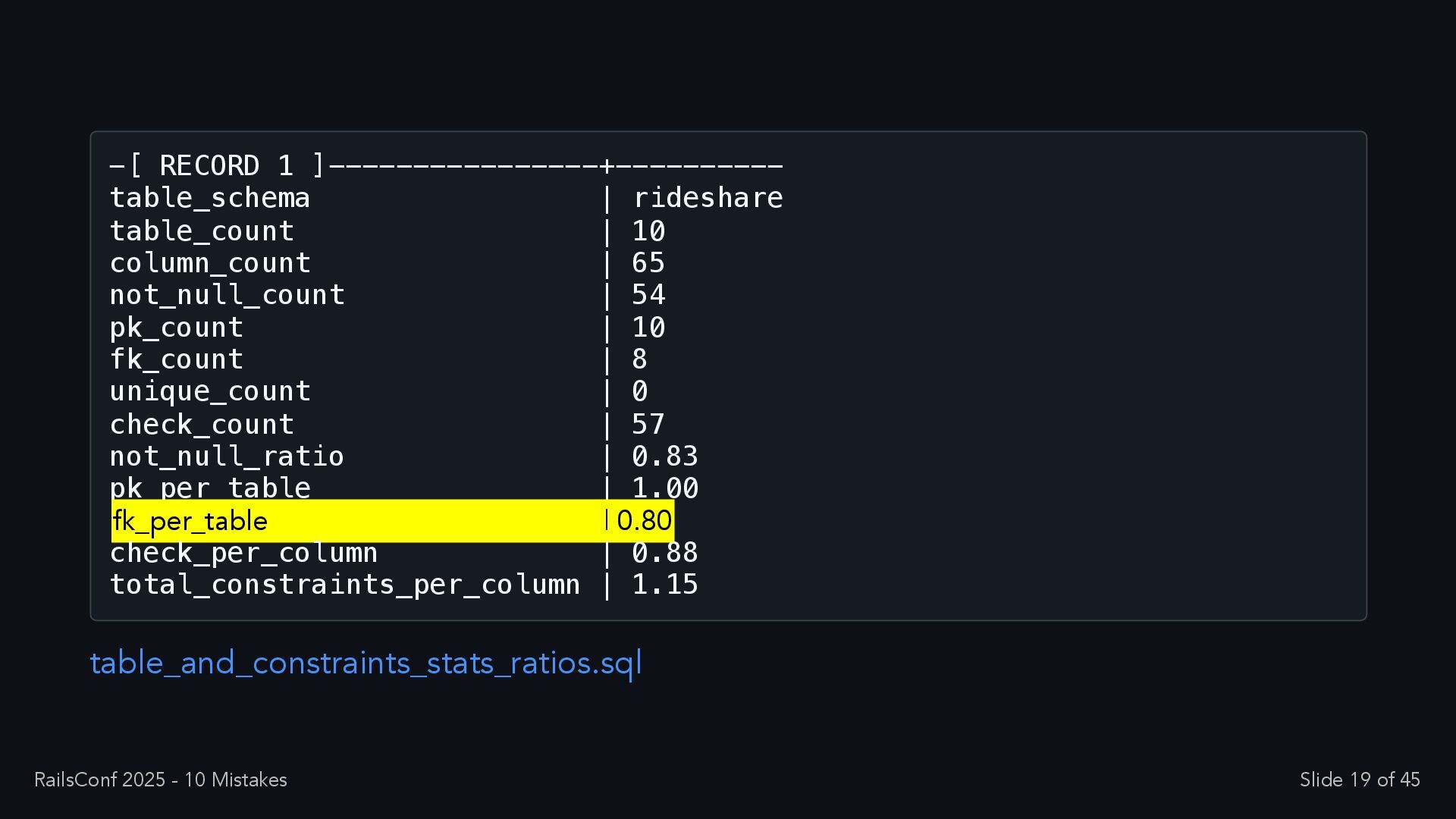Click the RECORD 1 header line

tap(447, 165)
